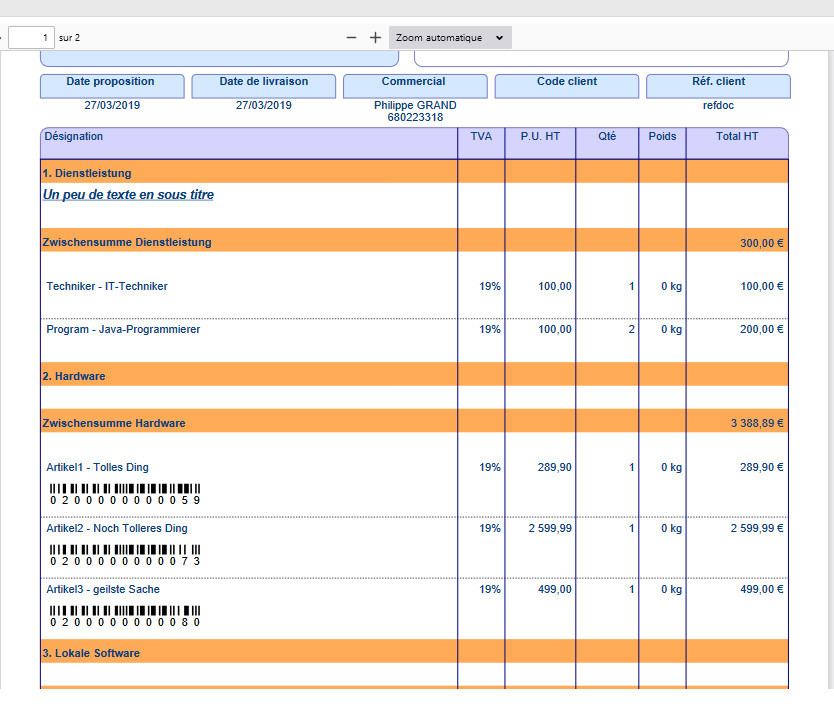834x709 pixels.
Task: Select the 2. Hardware section heading
Action: 74,376
